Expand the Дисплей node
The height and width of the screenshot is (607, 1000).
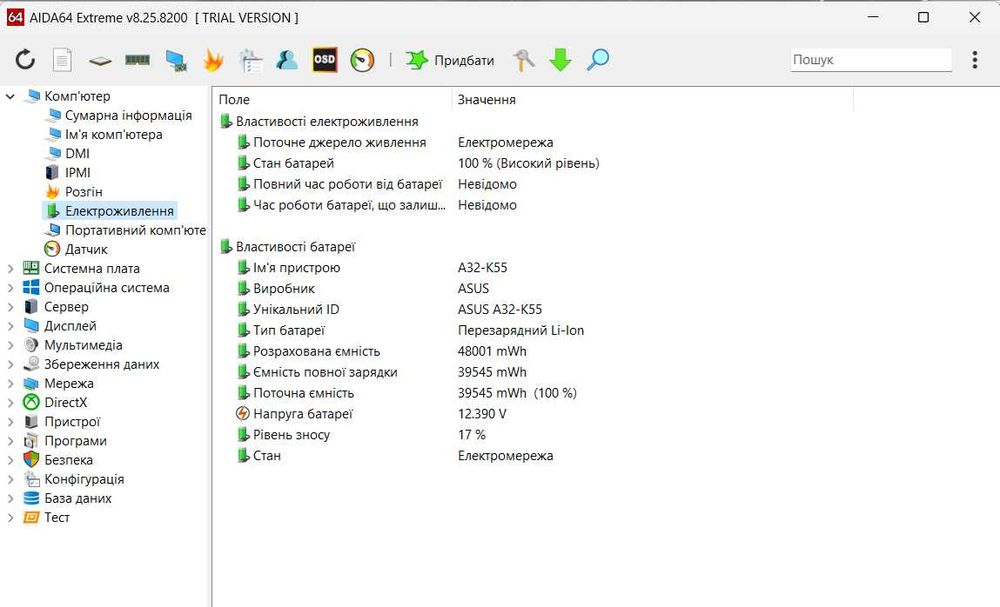click(10, 326)
